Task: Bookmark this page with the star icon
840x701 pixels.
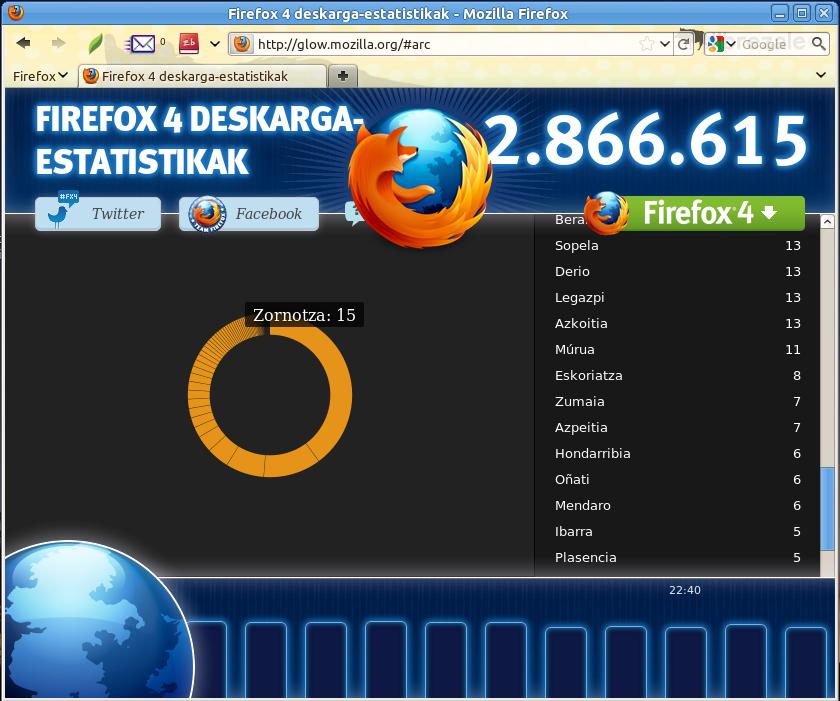Action: (x=647, y=44)
